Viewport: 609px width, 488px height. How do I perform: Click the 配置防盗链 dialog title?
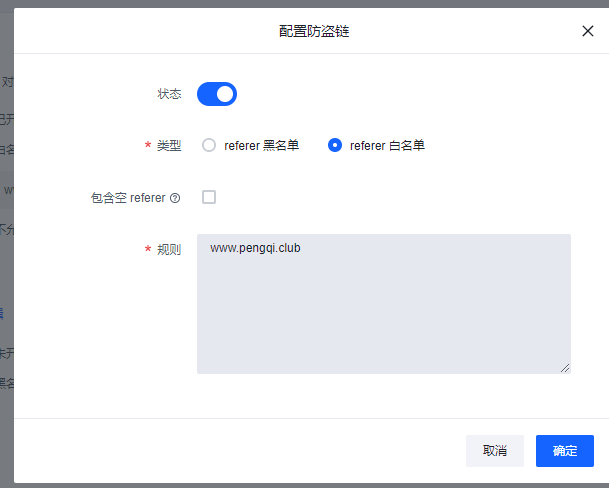(x=314, y=31)
